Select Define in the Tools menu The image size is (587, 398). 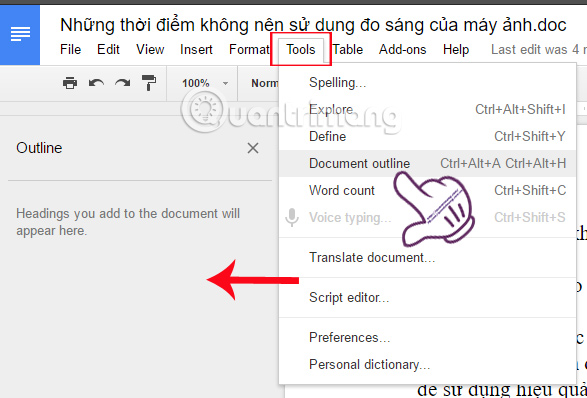(x=428, y=137)
